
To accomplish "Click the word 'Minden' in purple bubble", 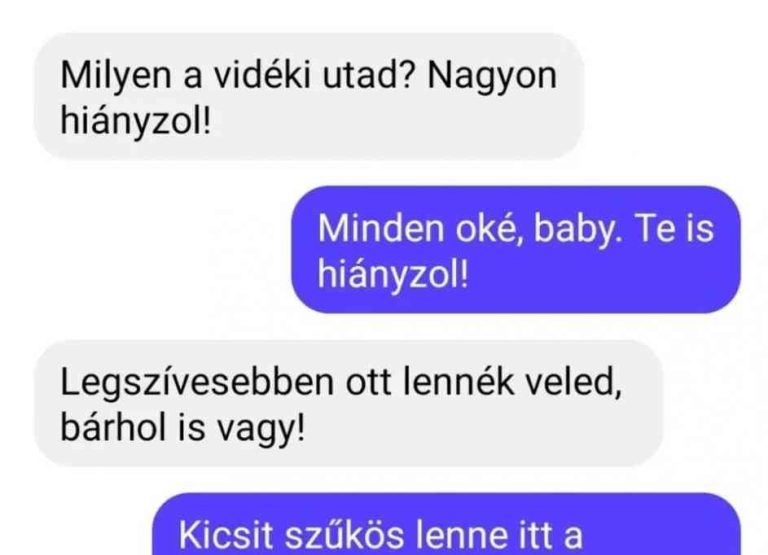I will pos(380,229).
